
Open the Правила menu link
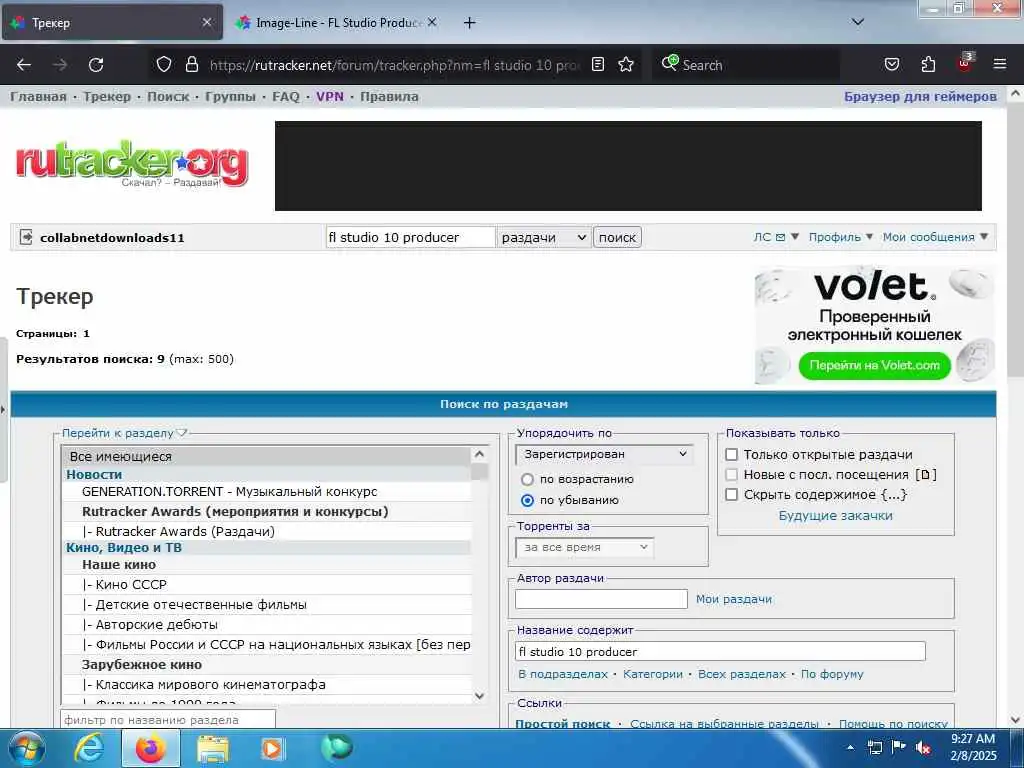[389, 97]
